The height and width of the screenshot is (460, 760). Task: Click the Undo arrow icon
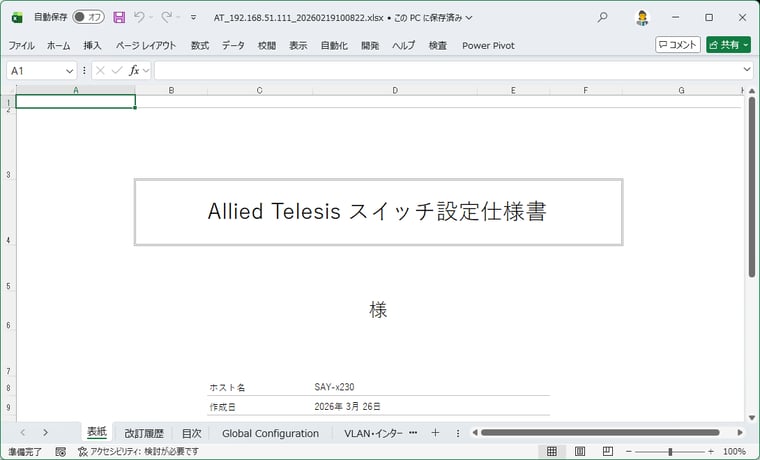click(x=139, y=17)
